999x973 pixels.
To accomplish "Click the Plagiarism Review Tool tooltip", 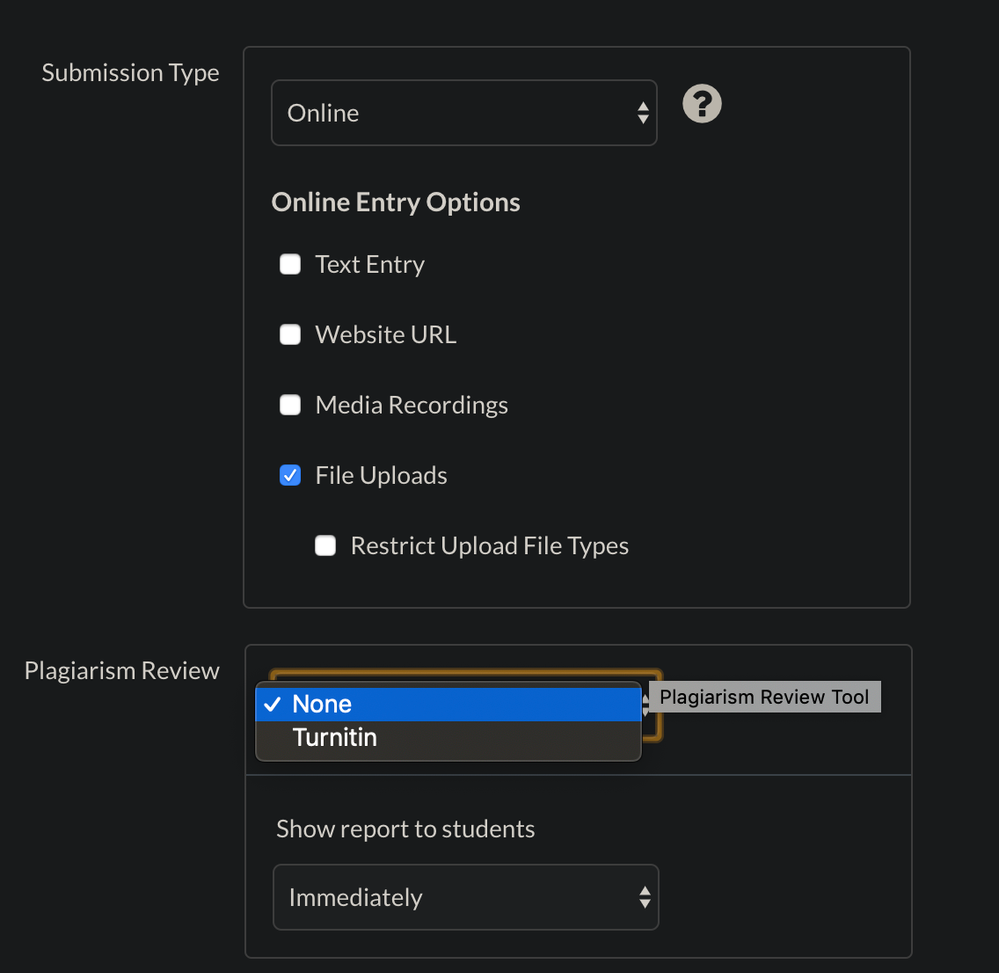I will (x=764, y=697).
